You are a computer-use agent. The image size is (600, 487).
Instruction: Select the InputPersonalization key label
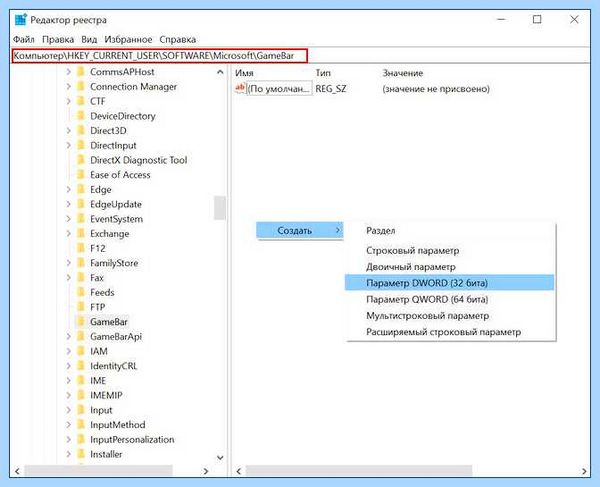132,440
